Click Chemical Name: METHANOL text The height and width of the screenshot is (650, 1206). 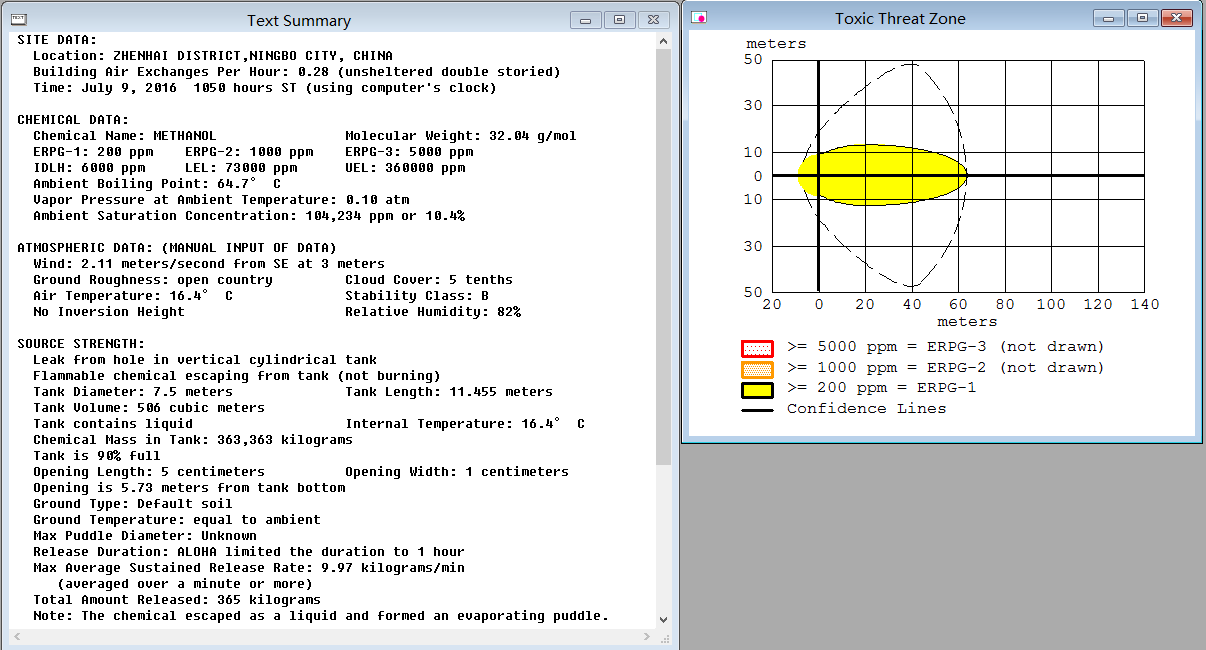tap(125, 136)
